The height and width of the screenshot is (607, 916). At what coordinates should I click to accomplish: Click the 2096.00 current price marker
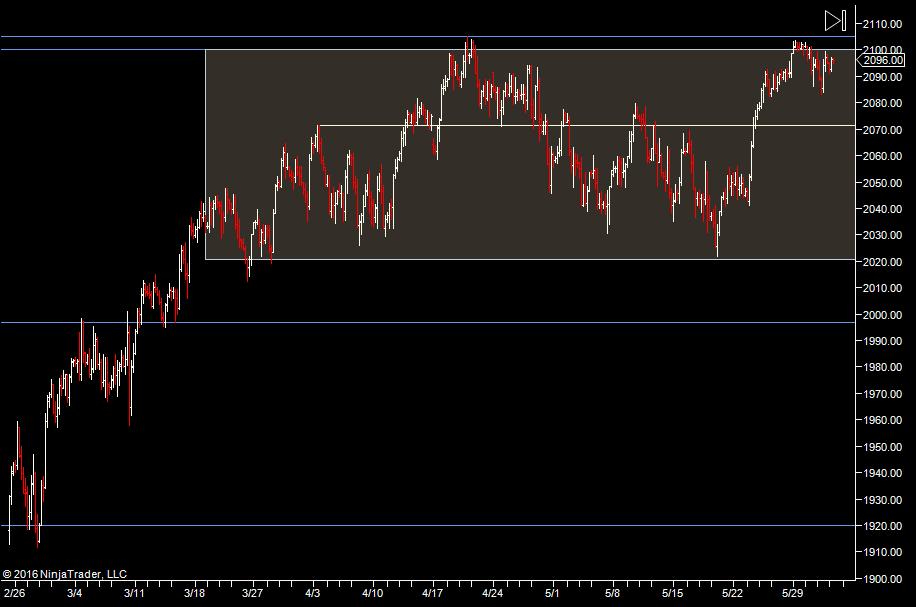coord(885,61)
